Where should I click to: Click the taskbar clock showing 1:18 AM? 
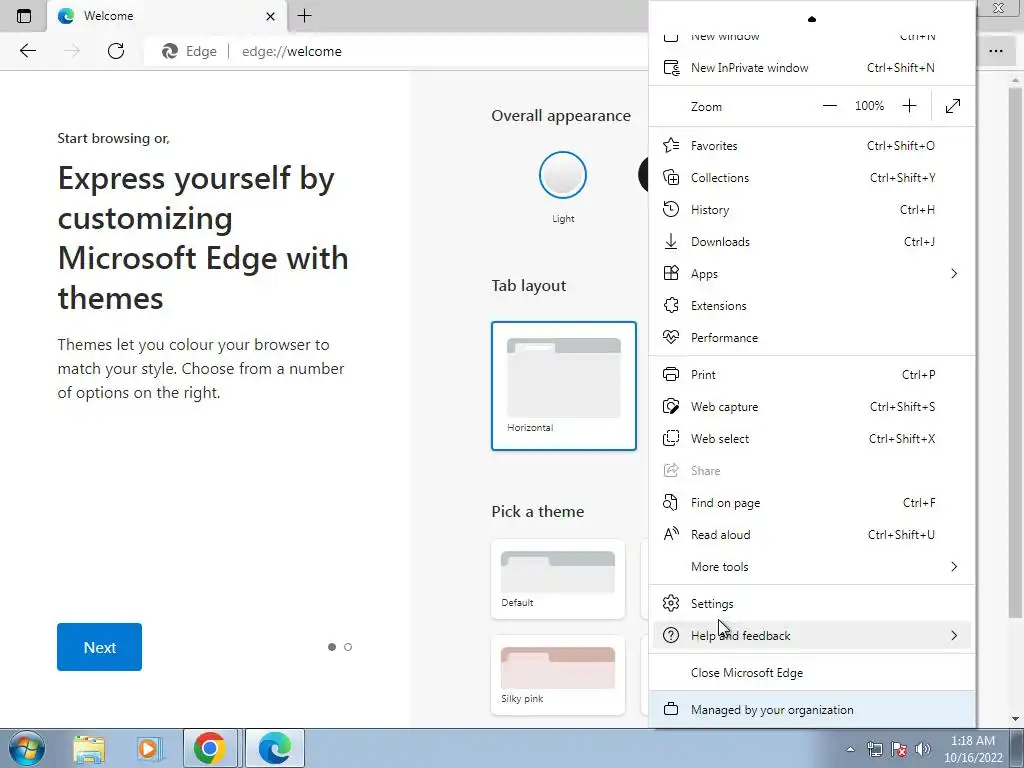pos(972,749)
